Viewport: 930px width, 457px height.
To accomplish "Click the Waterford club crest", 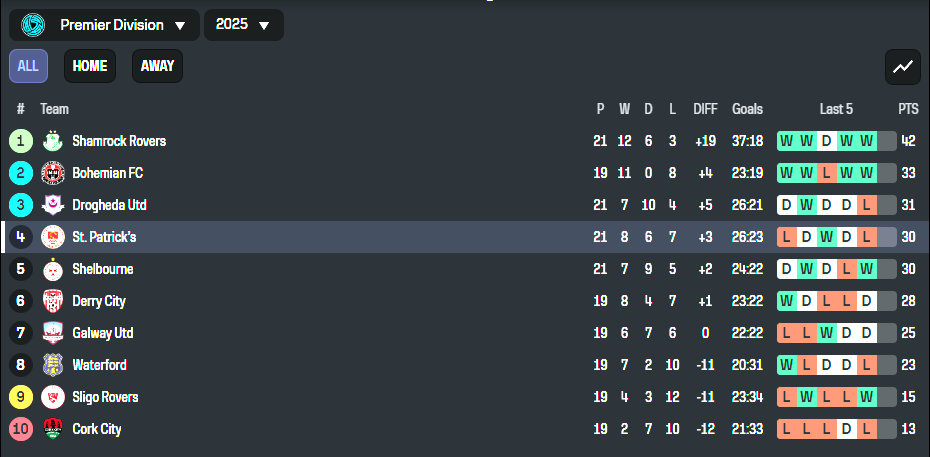I will point(53,365).
